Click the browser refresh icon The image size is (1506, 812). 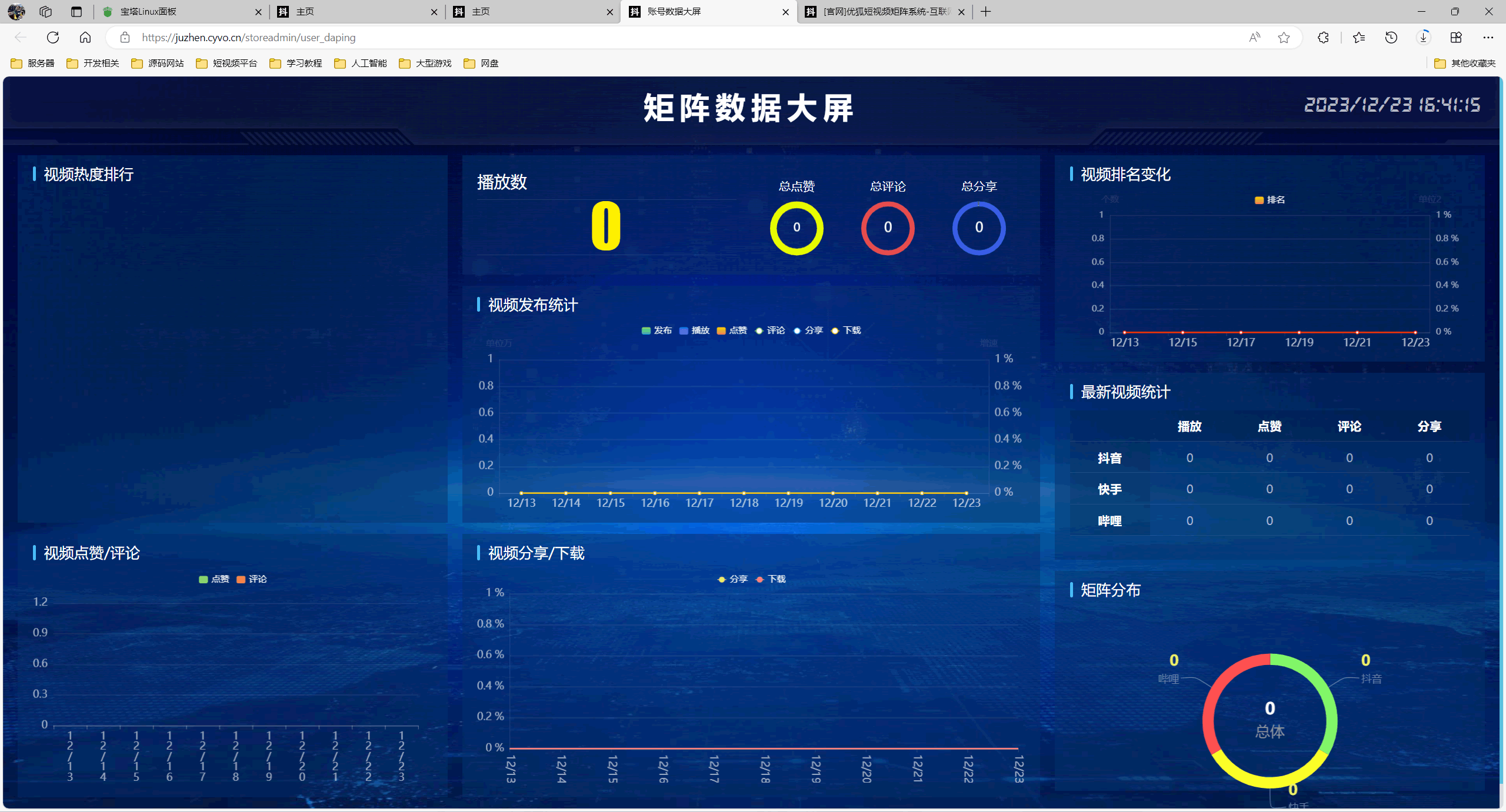pos(53,38)
